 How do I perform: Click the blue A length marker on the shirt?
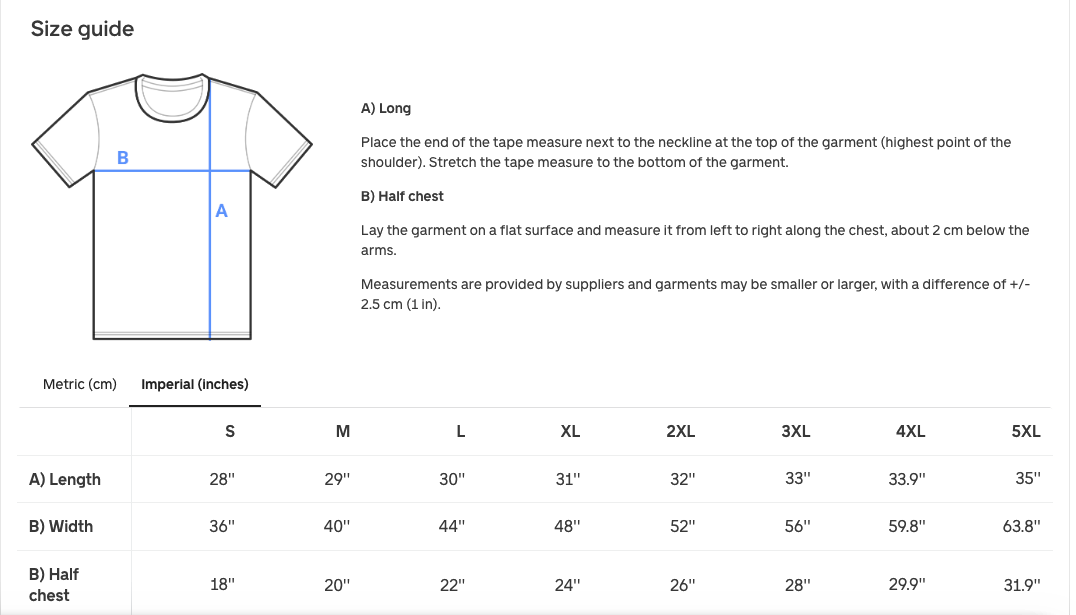[222, 211]
